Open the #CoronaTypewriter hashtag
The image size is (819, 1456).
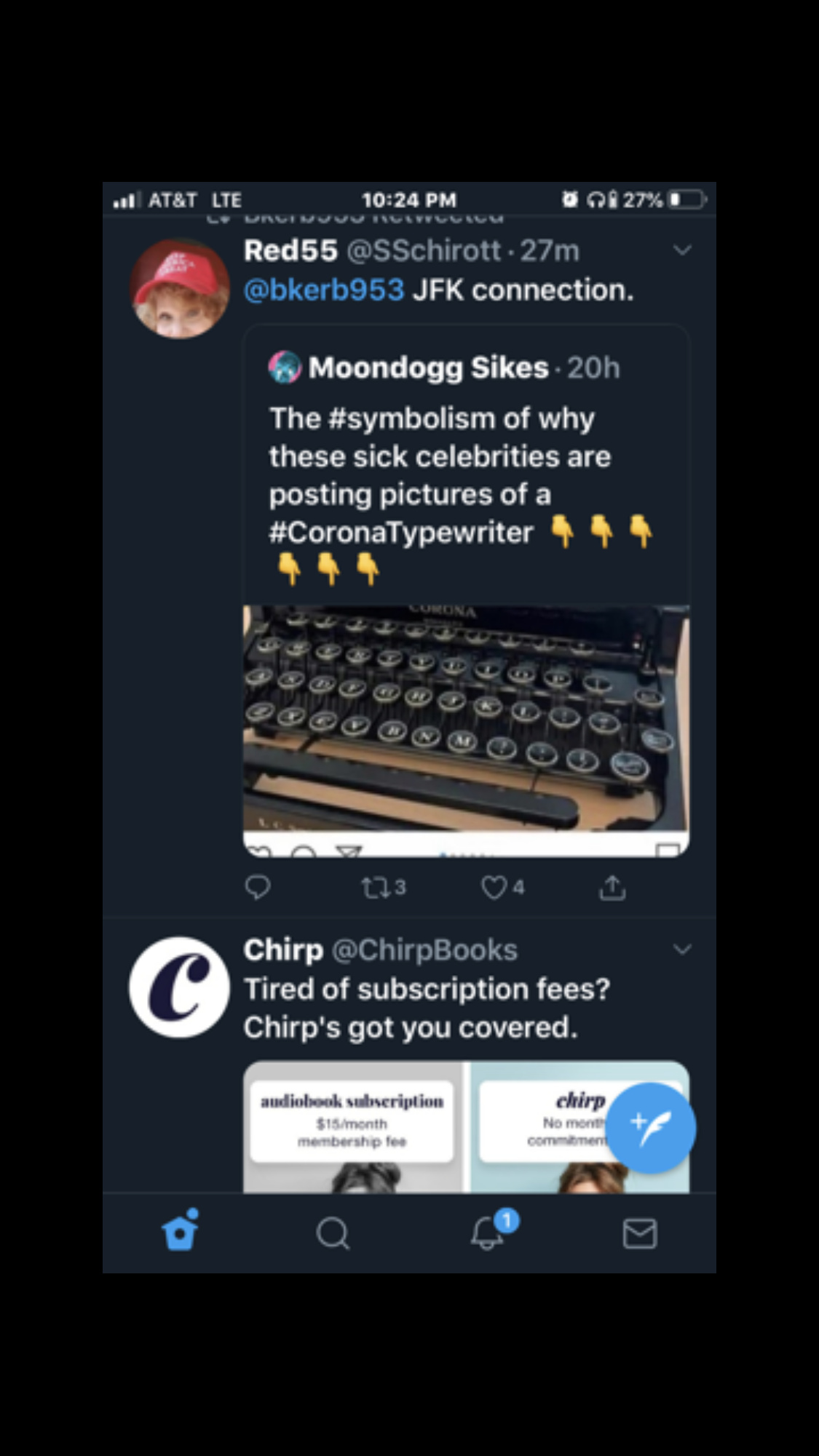point(401,533)
